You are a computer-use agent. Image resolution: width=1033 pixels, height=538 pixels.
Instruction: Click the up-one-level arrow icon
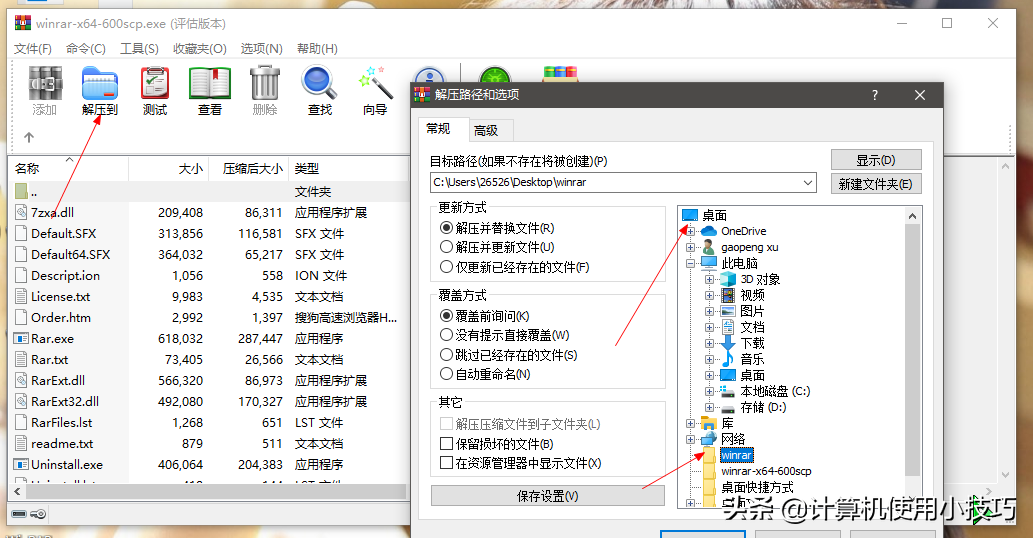coord(29,137)
